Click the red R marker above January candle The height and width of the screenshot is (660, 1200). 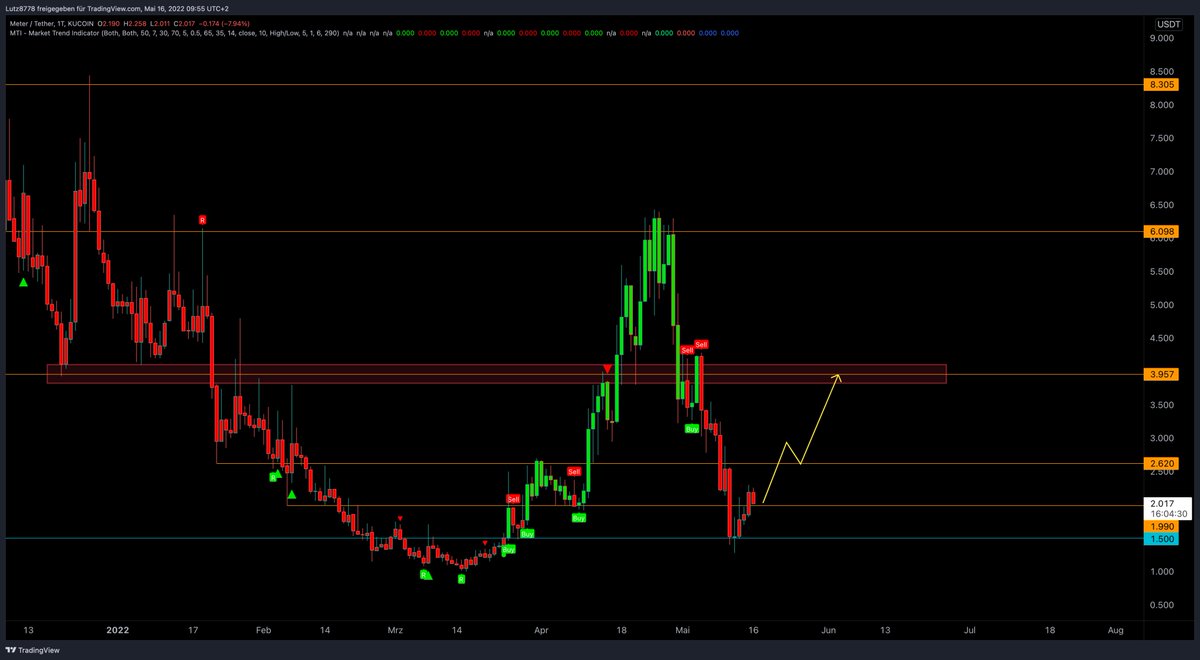coord(202,219)
